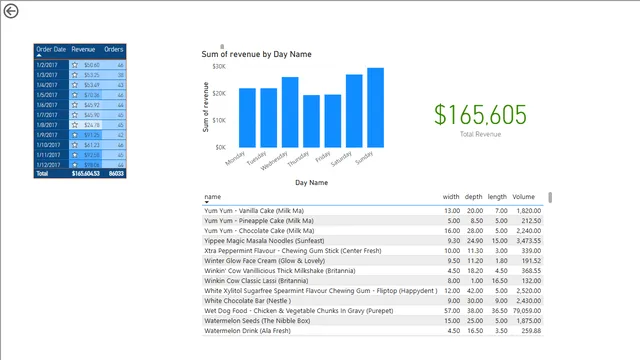Click the product table scrollbar thumb
Image resolution: width=640 pixels, height=360 pixels.
click(x=550, y=198)
